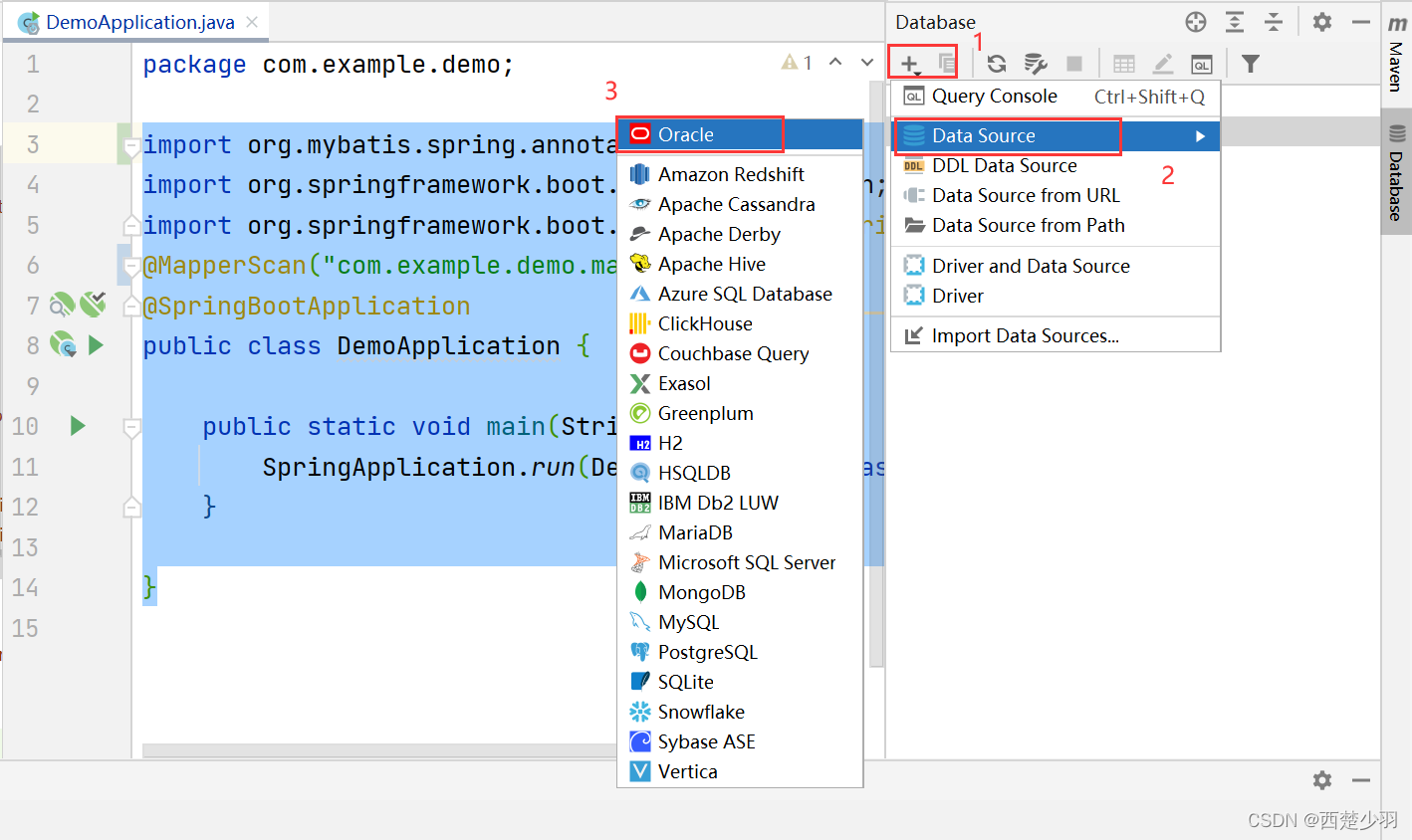Hide the bottom panel with minus icon

pos(1361,780)
